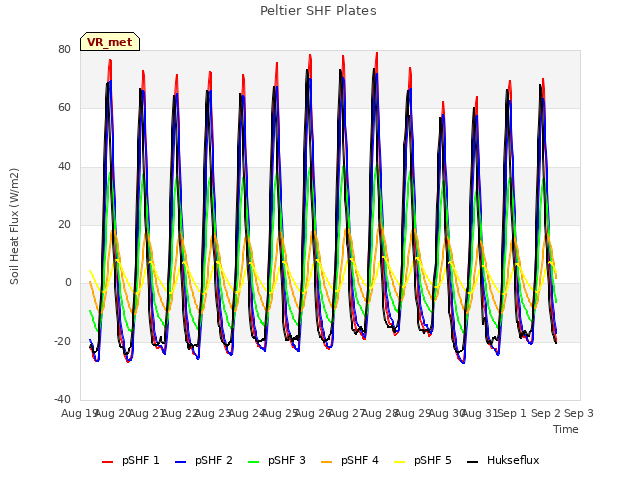
Task: Click the Sep 3 x-axis tick label
Action: click(x=579, y=413)
